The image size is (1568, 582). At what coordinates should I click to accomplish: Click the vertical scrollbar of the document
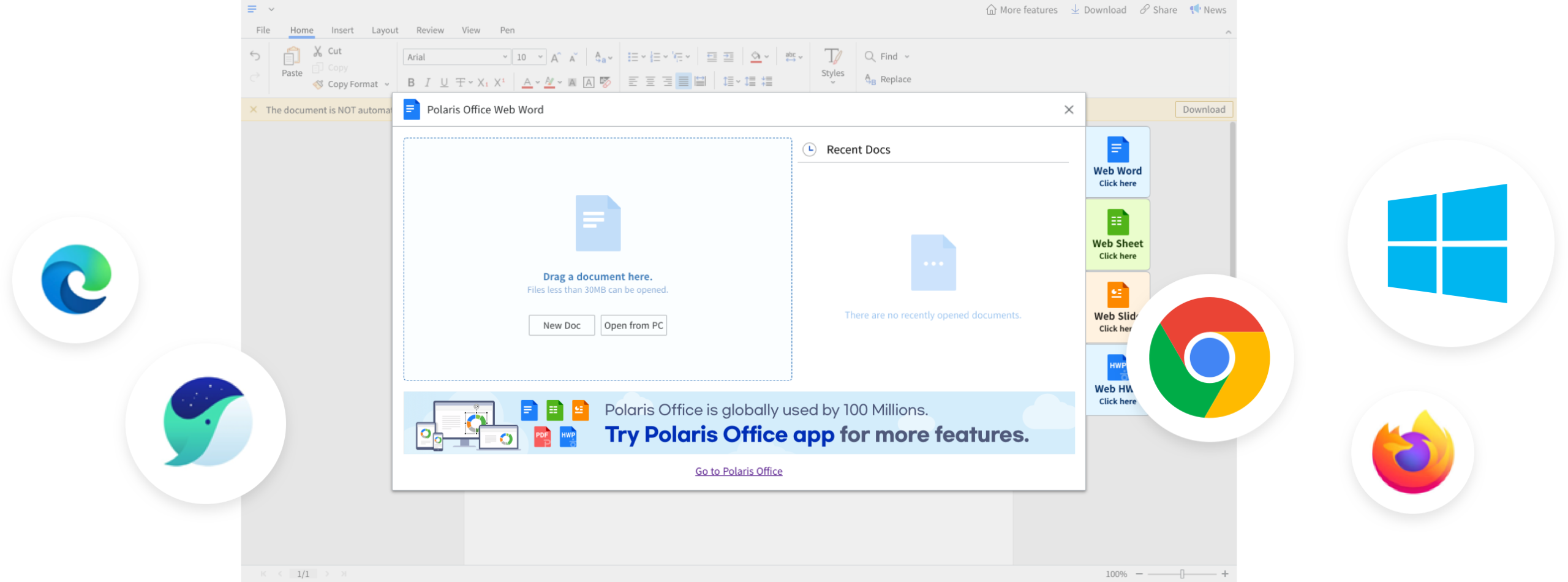click(1232, 199)
